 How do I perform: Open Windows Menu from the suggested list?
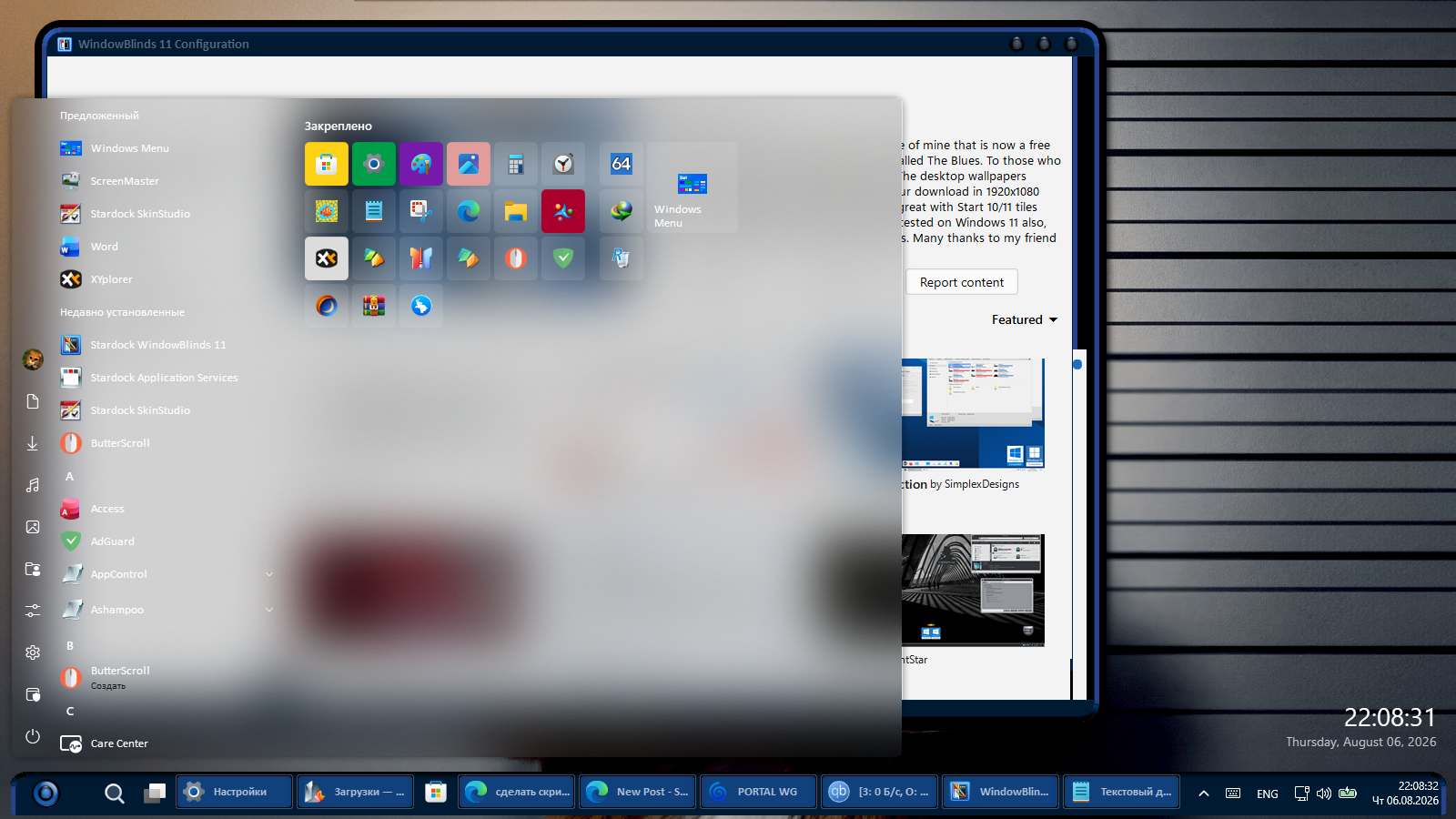click(168, 148)
